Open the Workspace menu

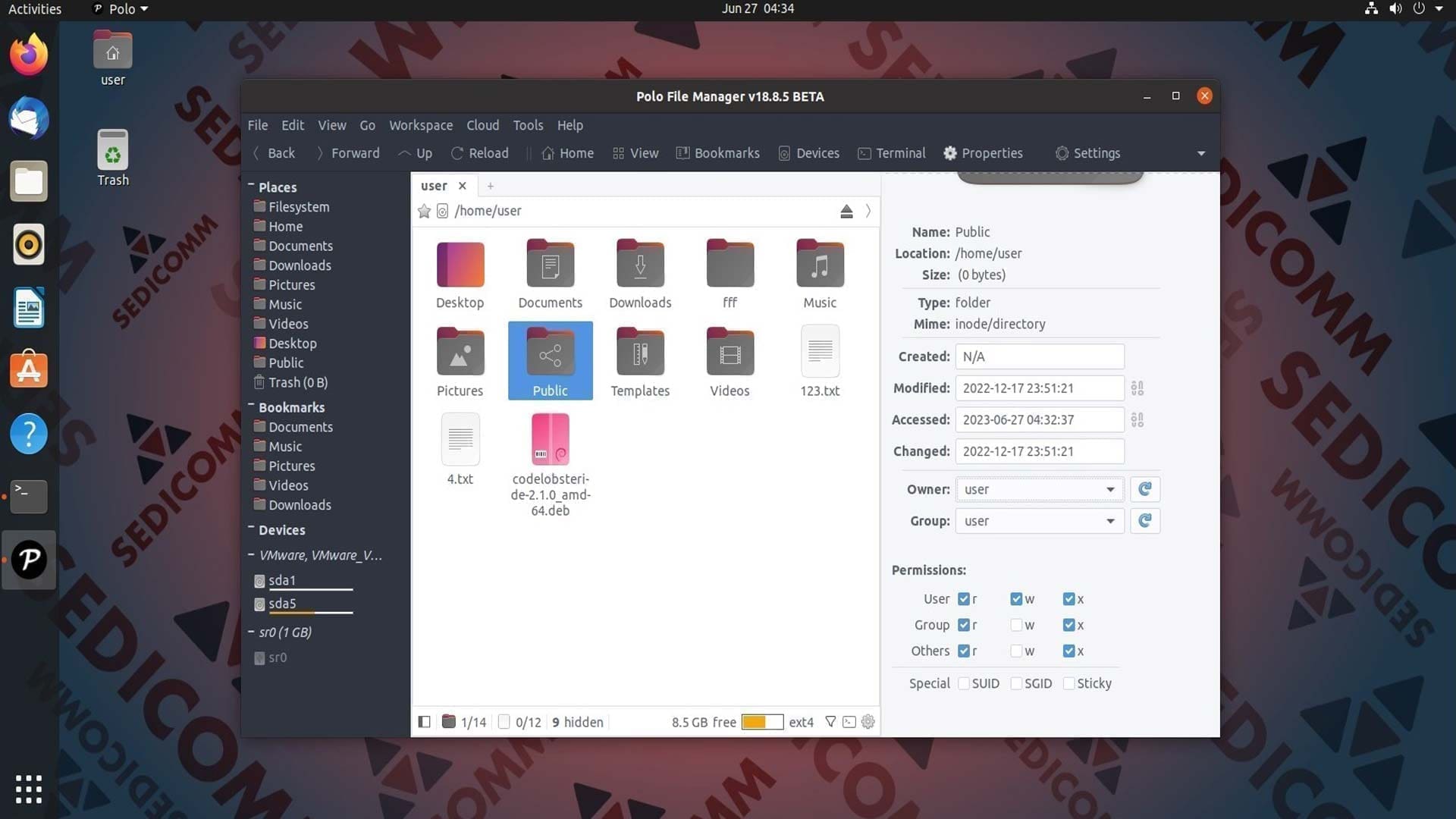421,125
